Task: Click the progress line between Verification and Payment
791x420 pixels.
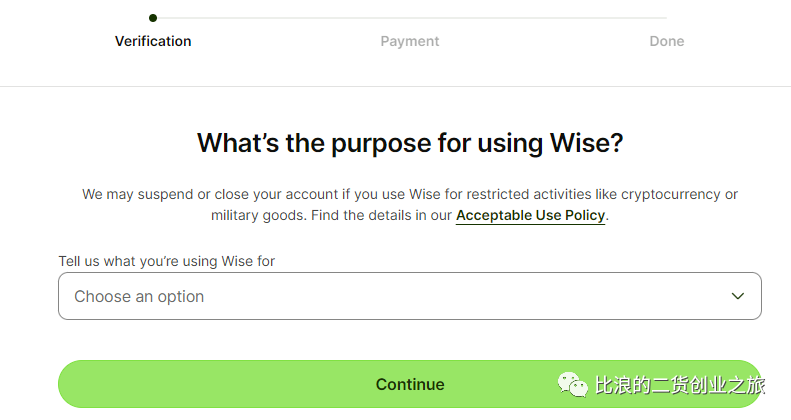Action: [281, 18]
